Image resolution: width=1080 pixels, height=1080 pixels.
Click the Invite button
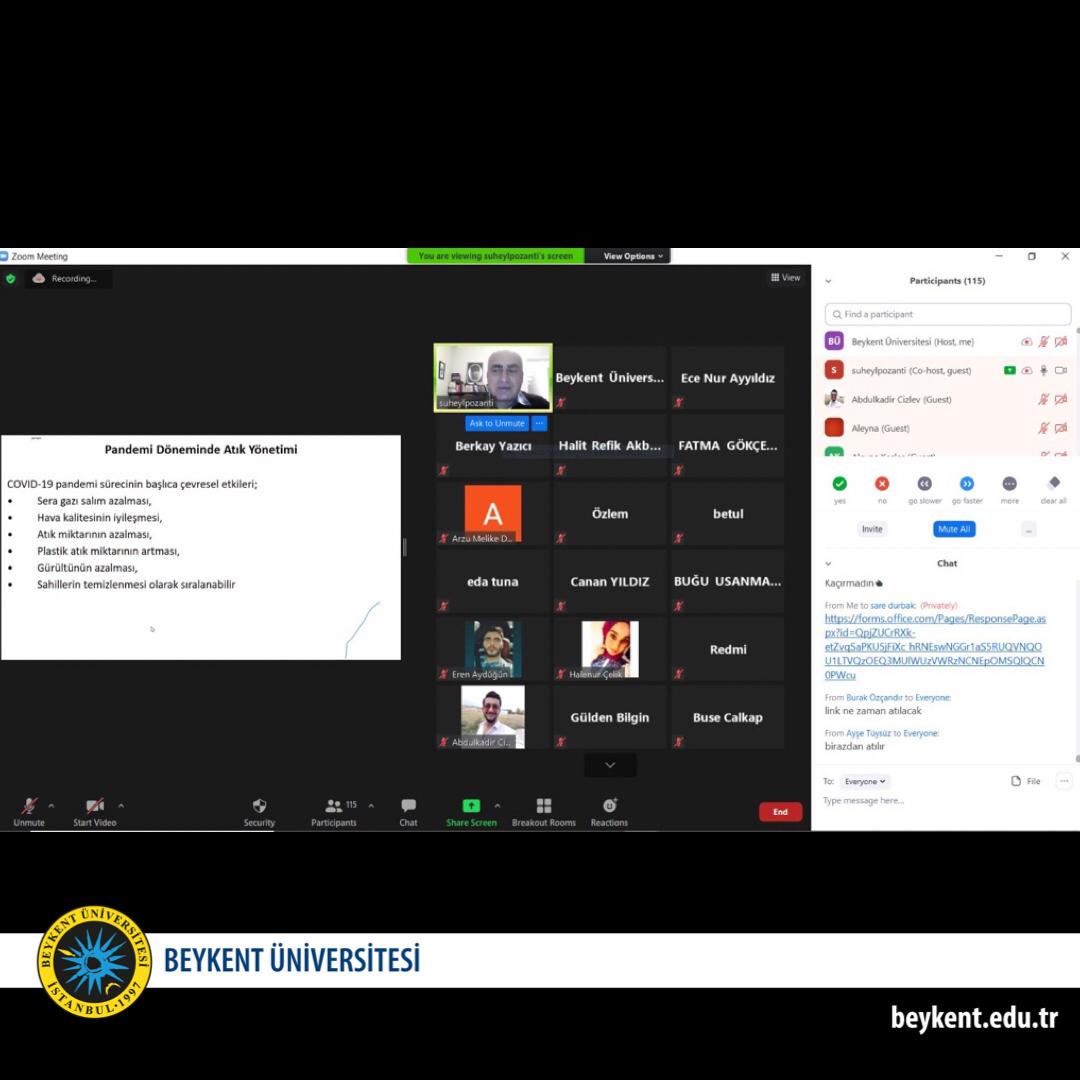pos(872,529)
